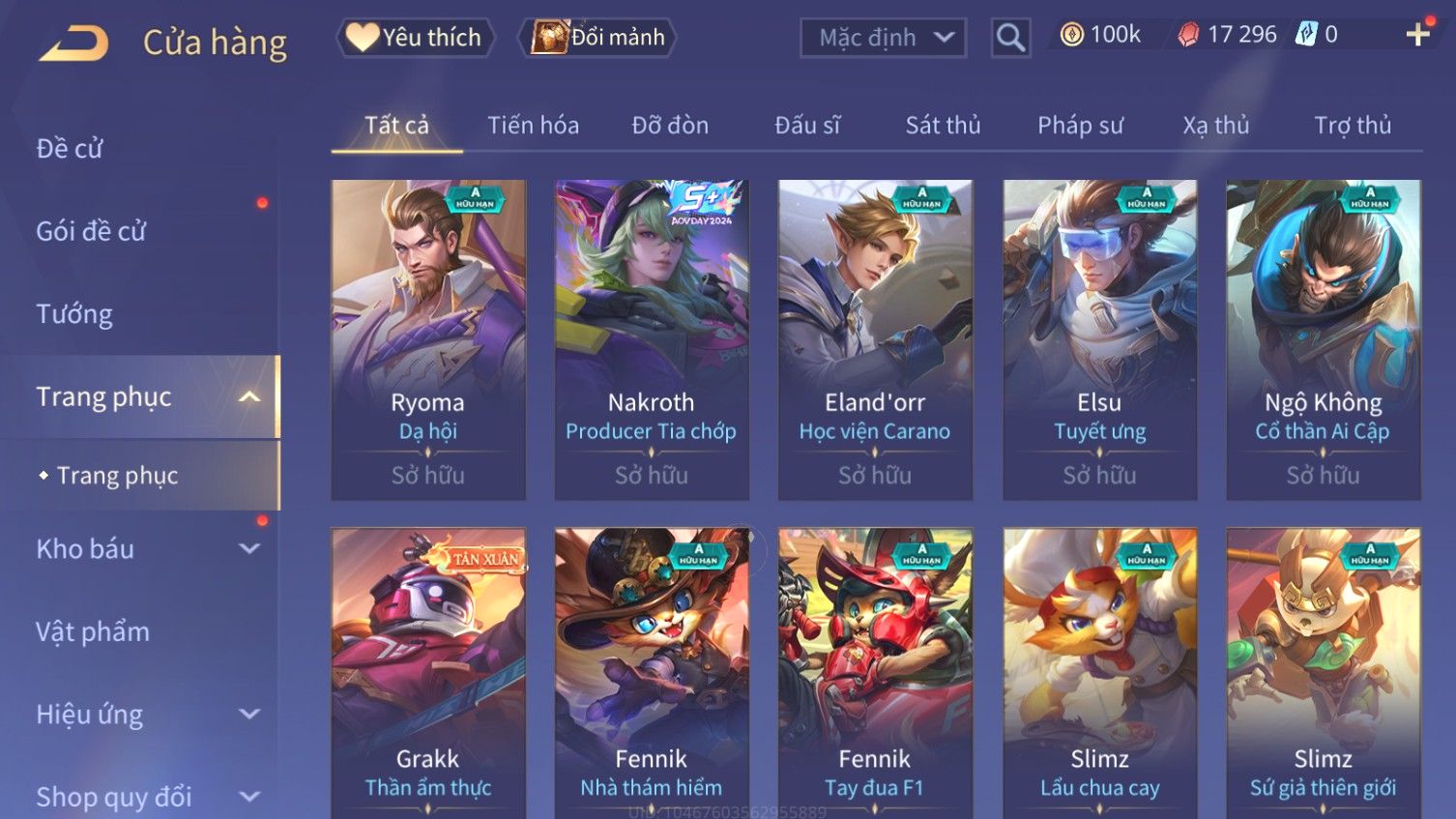The height and width of the screenshot is (819, 1456).
Task: Click the red ruby currency icon
Action: [x=1187, y=35]
